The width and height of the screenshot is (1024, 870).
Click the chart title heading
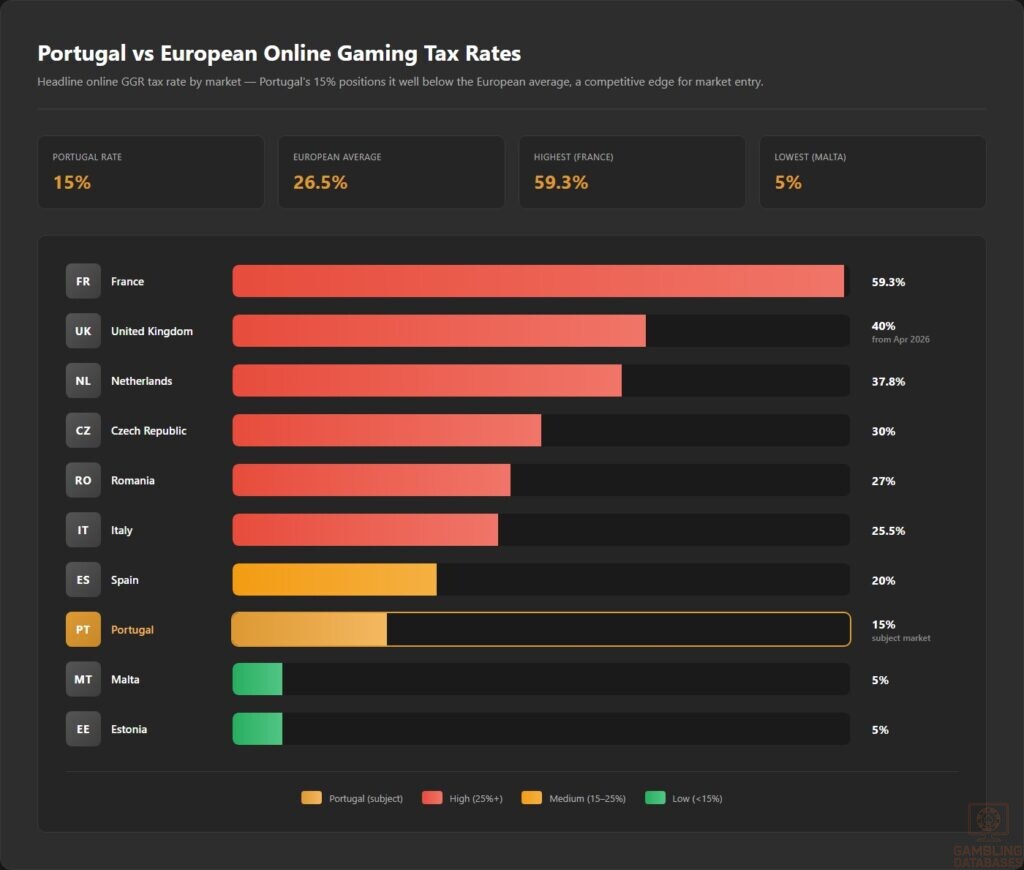tap(279, 53)
